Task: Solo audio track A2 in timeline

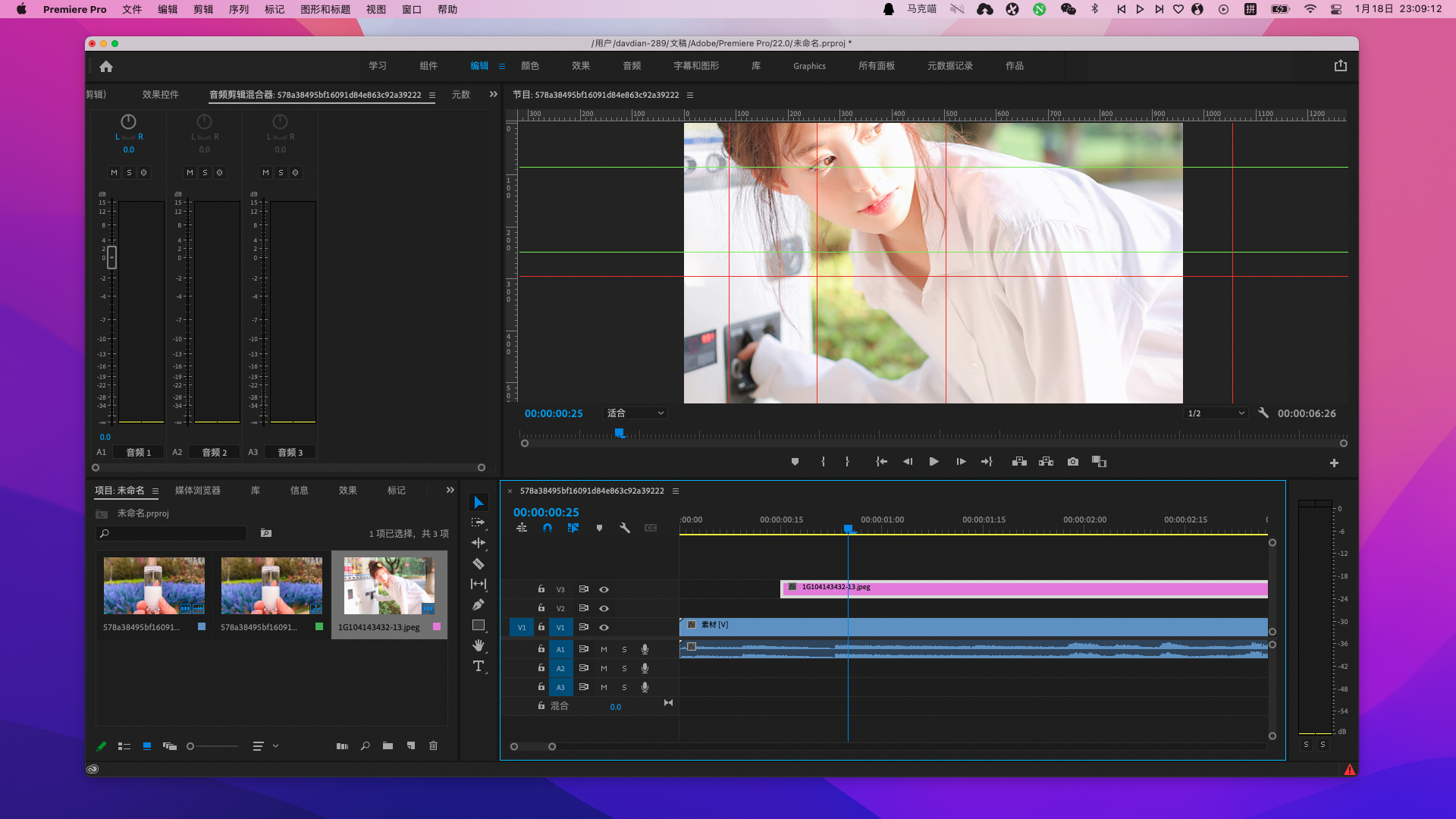Action: coord(624,668)
